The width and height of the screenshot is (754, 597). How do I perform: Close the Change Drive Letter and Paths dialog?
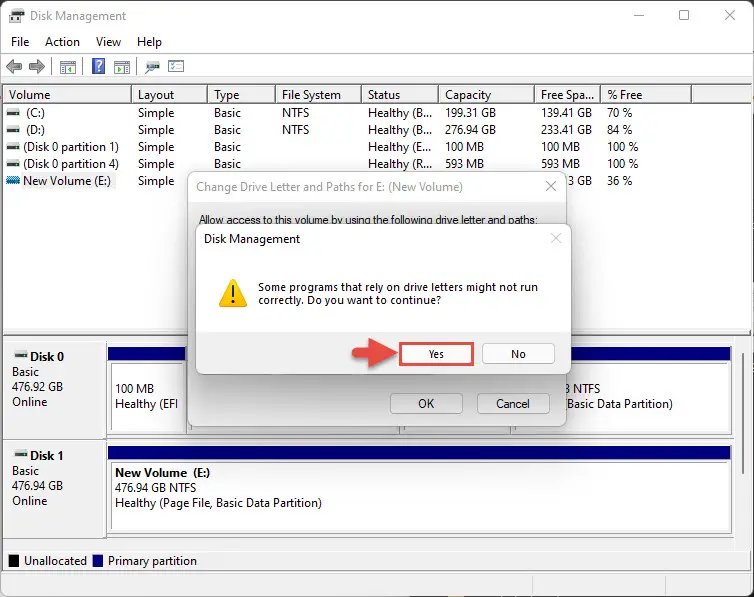coord(551,187)
